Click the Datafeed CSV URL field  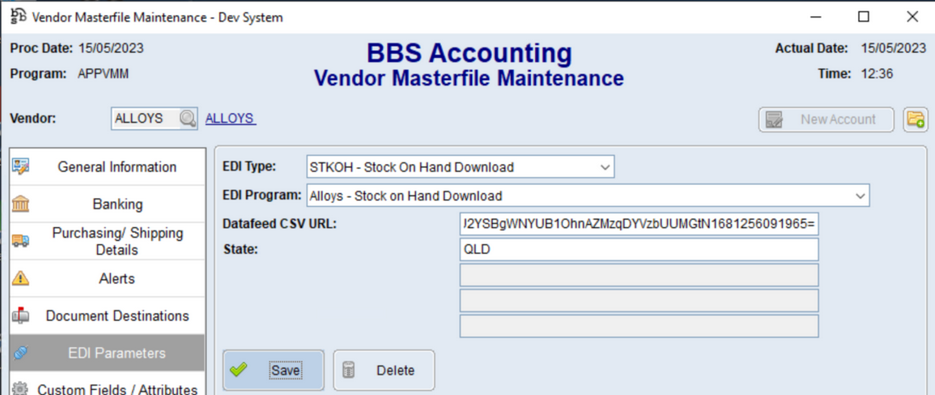pos(639,224)
